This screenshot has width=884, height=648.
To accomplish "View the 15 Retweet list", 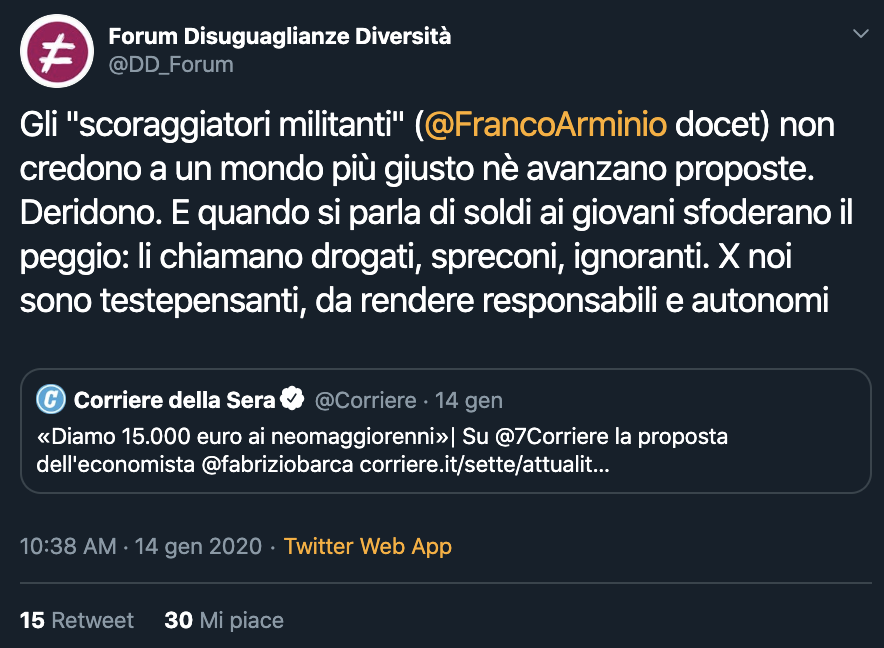I will [x=77, y=621].
